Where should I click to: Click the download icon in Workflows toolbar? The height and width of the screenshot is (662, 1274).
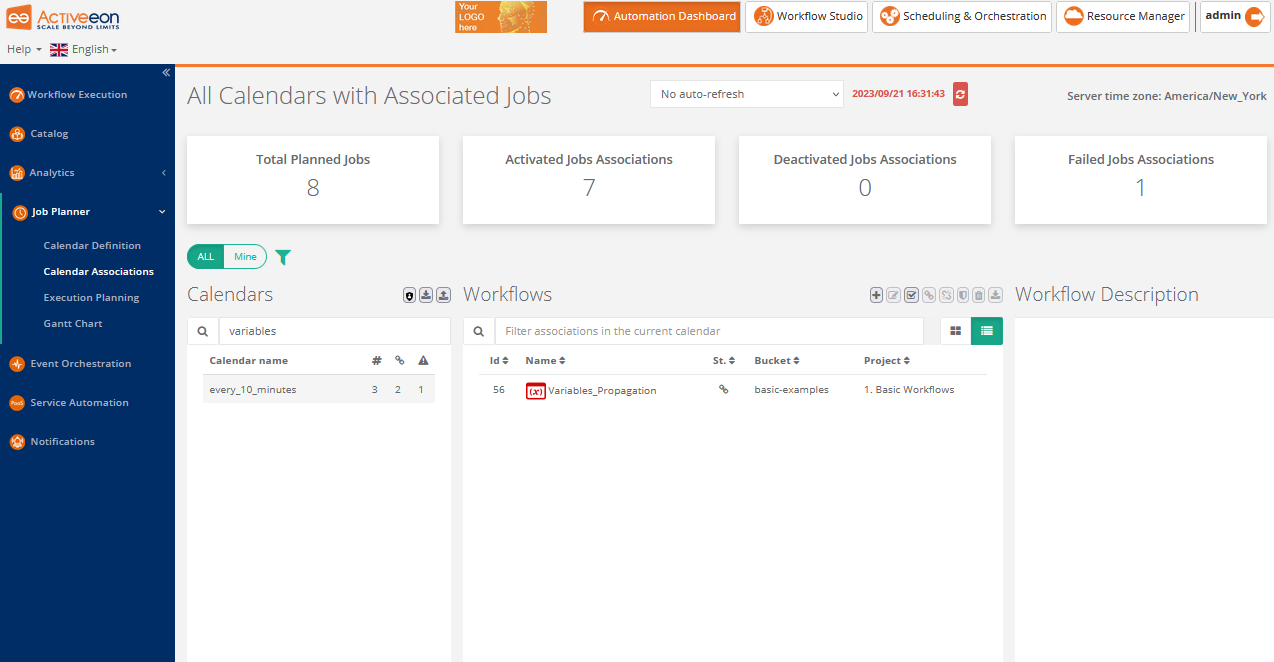(995, 295)
